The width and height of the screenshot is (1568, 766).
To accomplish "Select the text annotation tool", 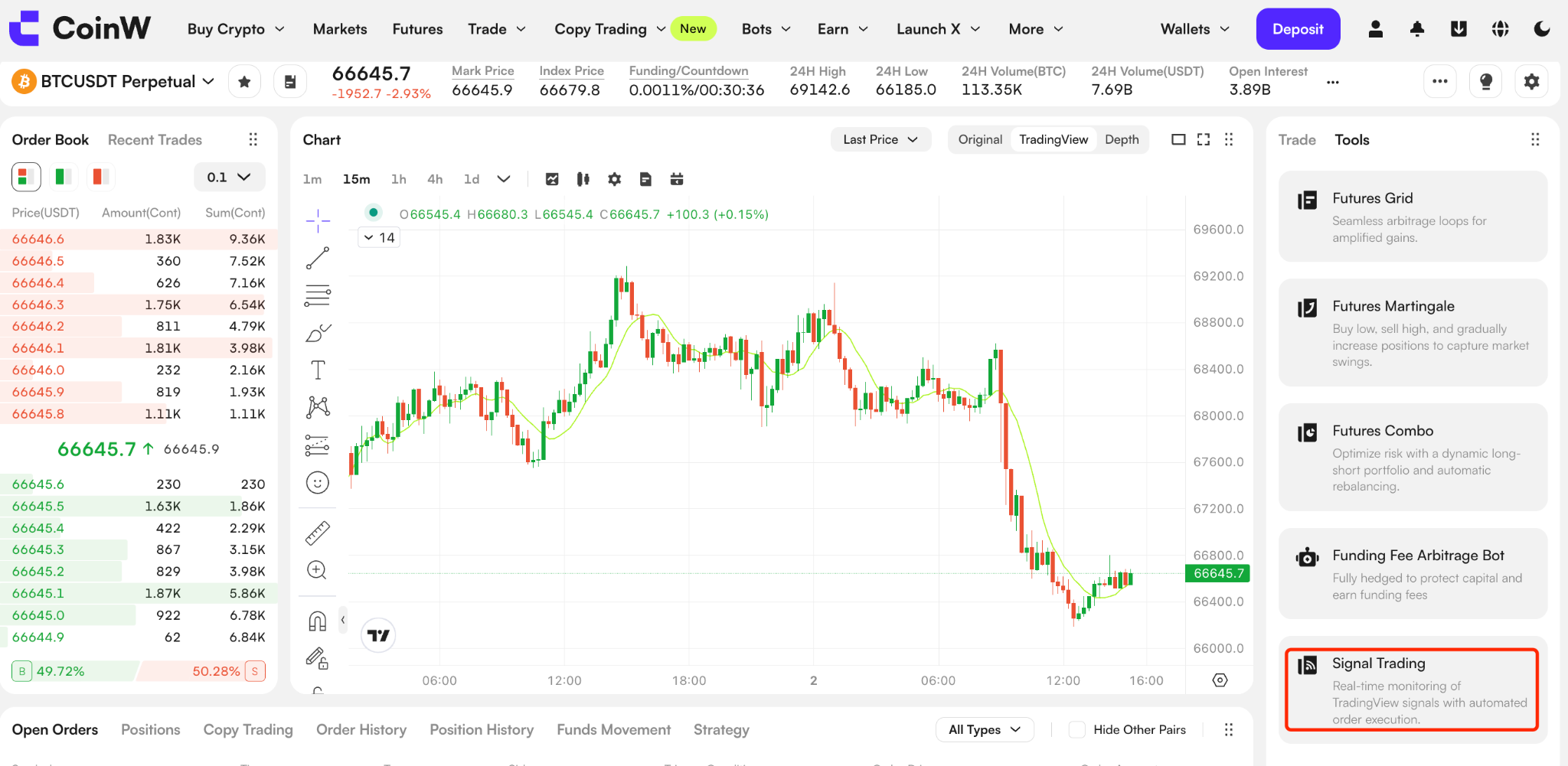I will [x=318, y=370].
